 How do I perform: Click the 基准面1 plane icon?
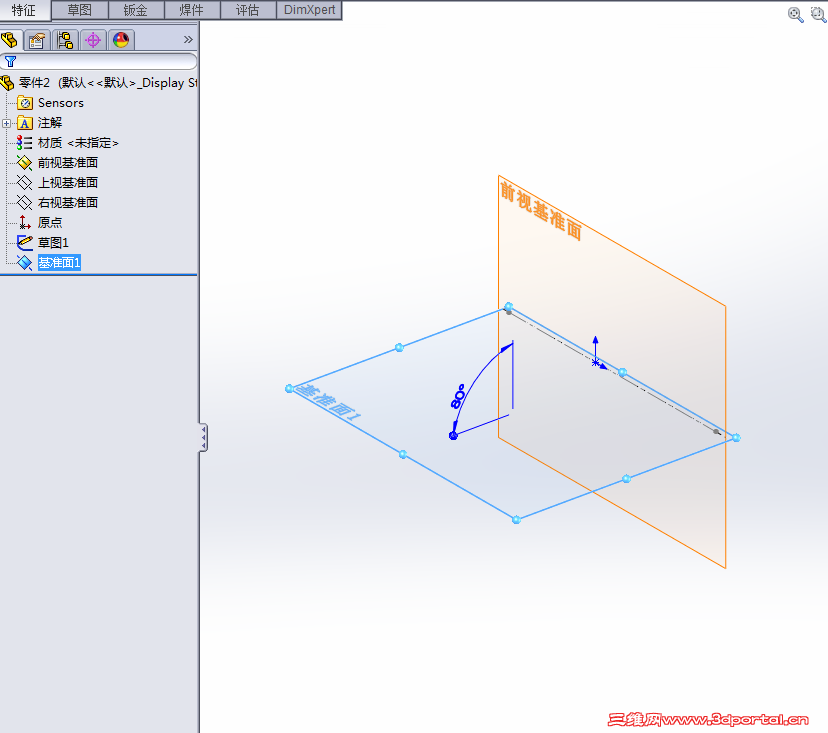coord(25,262)
